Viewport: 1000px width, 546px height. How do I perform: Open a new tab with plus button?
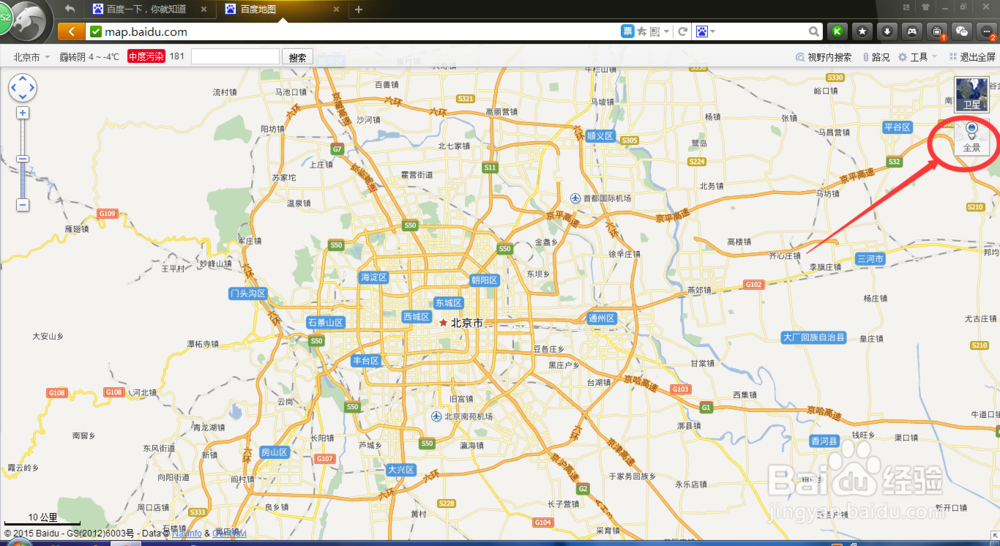tap(358, 9)
